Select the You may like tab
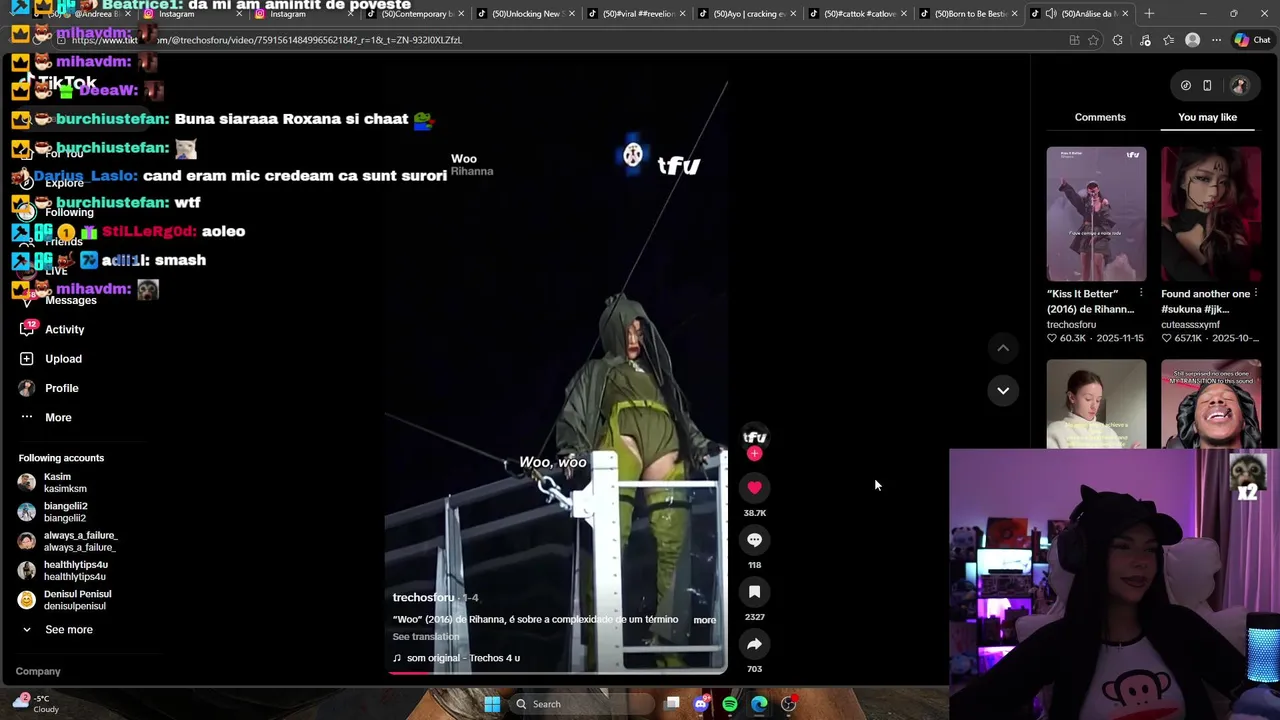 pos(1207,117)
